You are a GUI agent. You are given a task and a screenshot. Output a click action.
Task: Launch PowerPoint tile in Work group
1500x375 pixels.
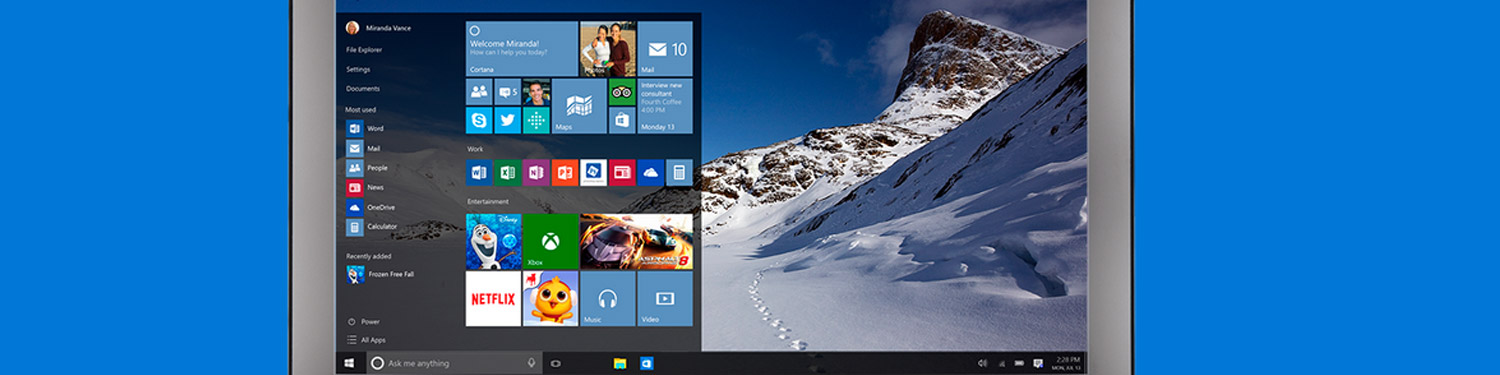pyautogui.click(x=565, y=173)
